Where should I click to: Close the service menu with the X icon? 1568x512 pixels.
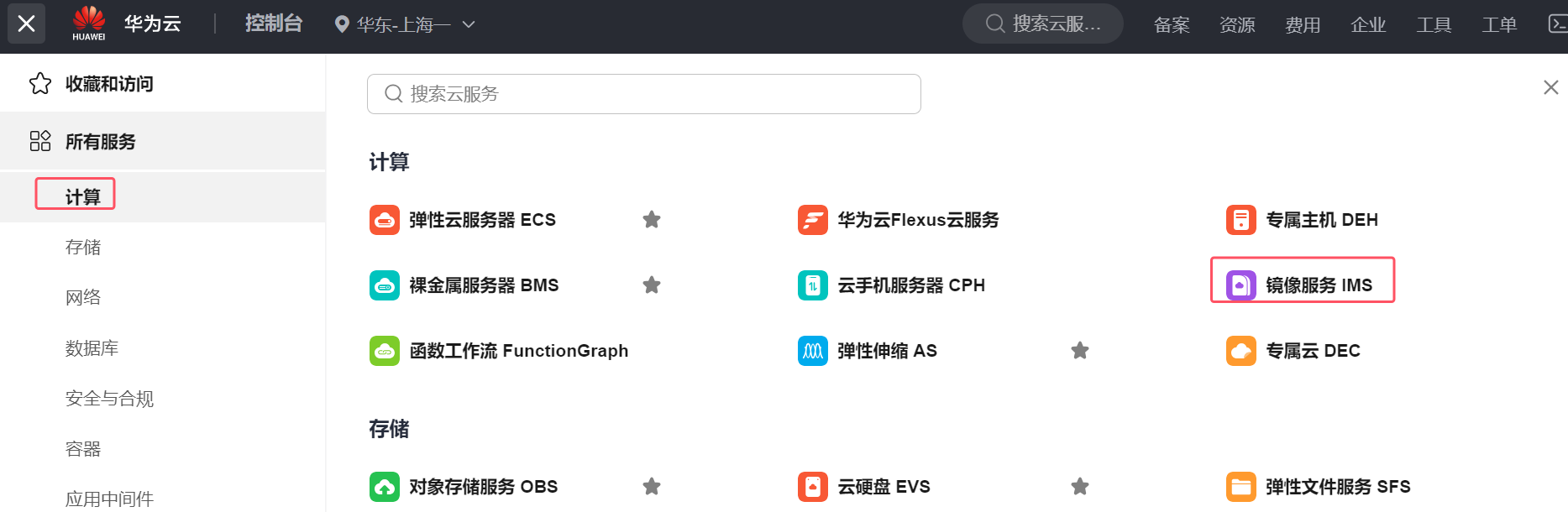click(x=26, y=24)
